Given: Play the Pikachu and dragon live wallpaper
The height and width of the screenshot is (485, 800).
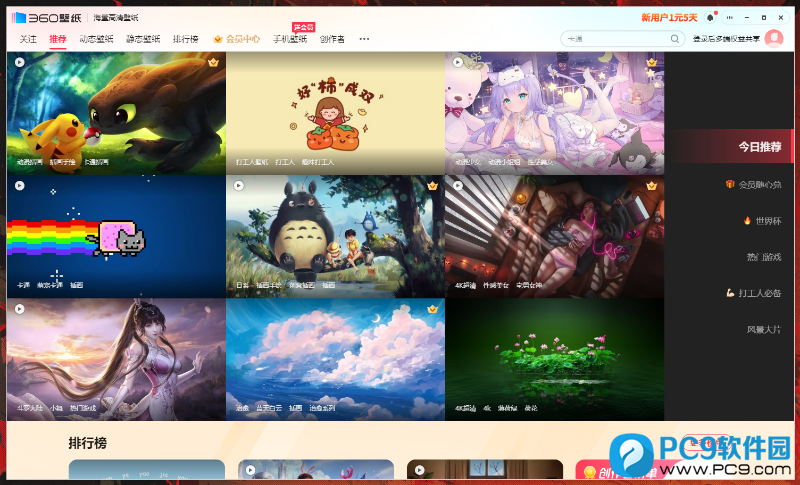Looking at the screenshot, I should pos(19,62).
